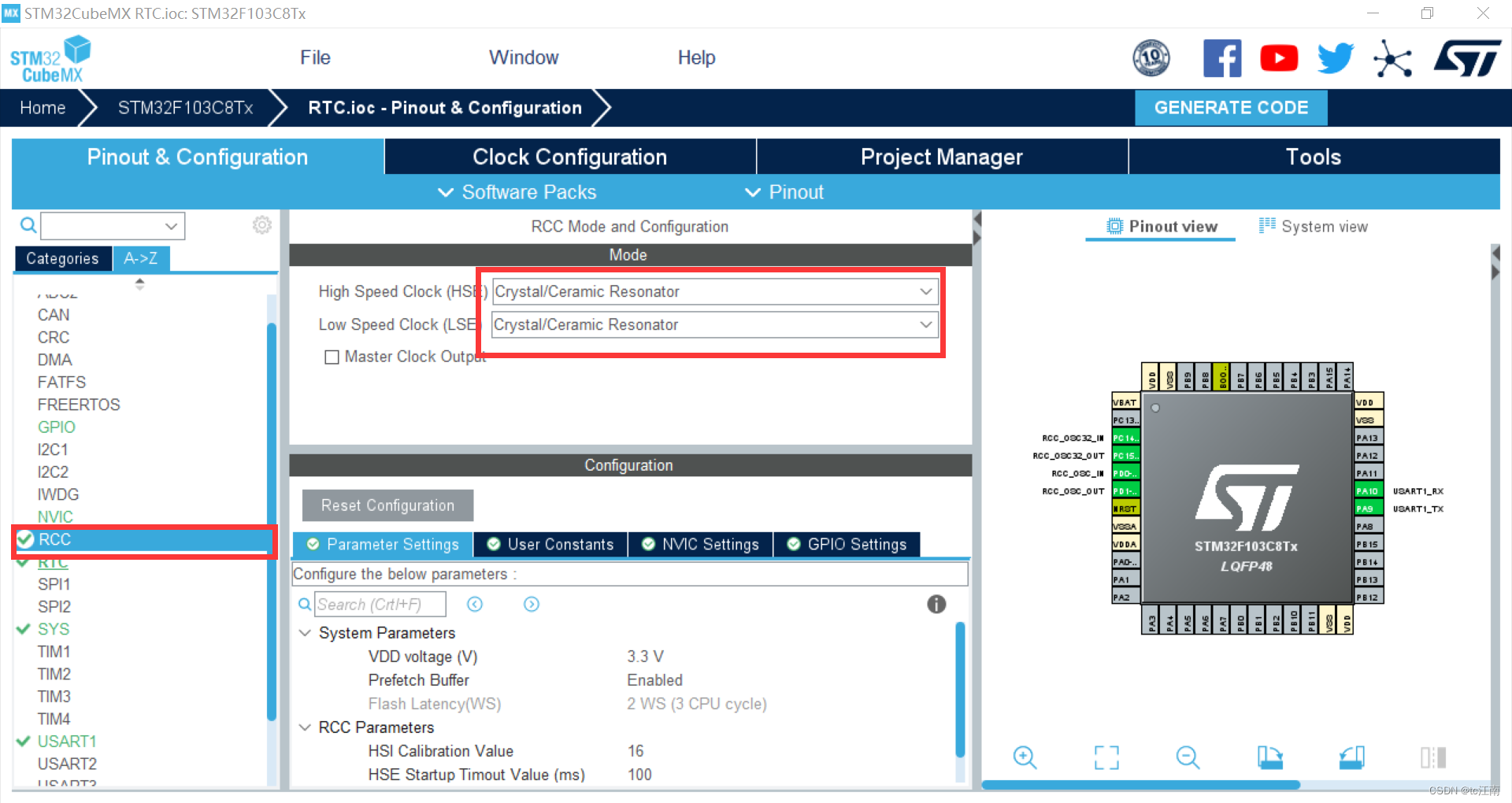1512x803 pixels.
Task: Open High Speed Clock HSE dropdown
Action: point(715,291)
